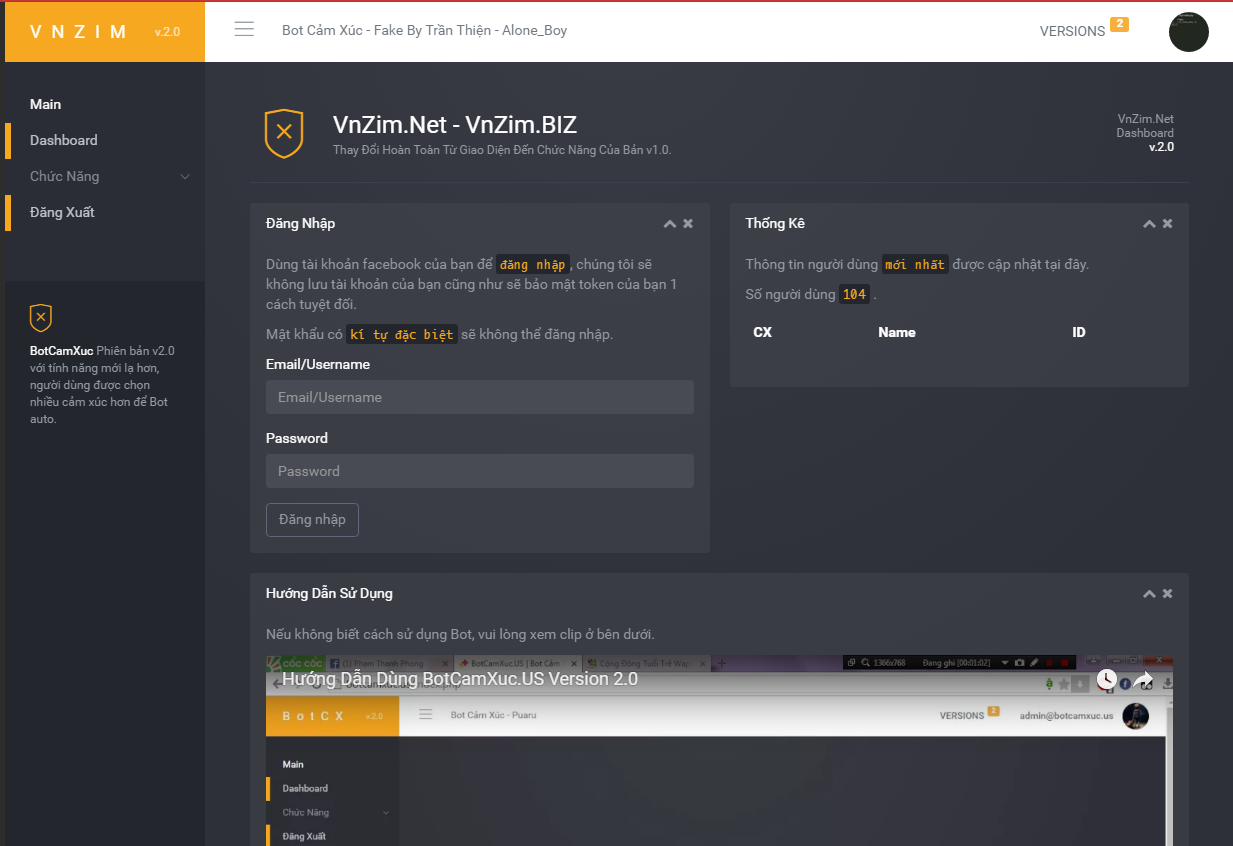Click the Password field label
The height and width of the screenshot is (846, 1233).
(x=297, y=438)
